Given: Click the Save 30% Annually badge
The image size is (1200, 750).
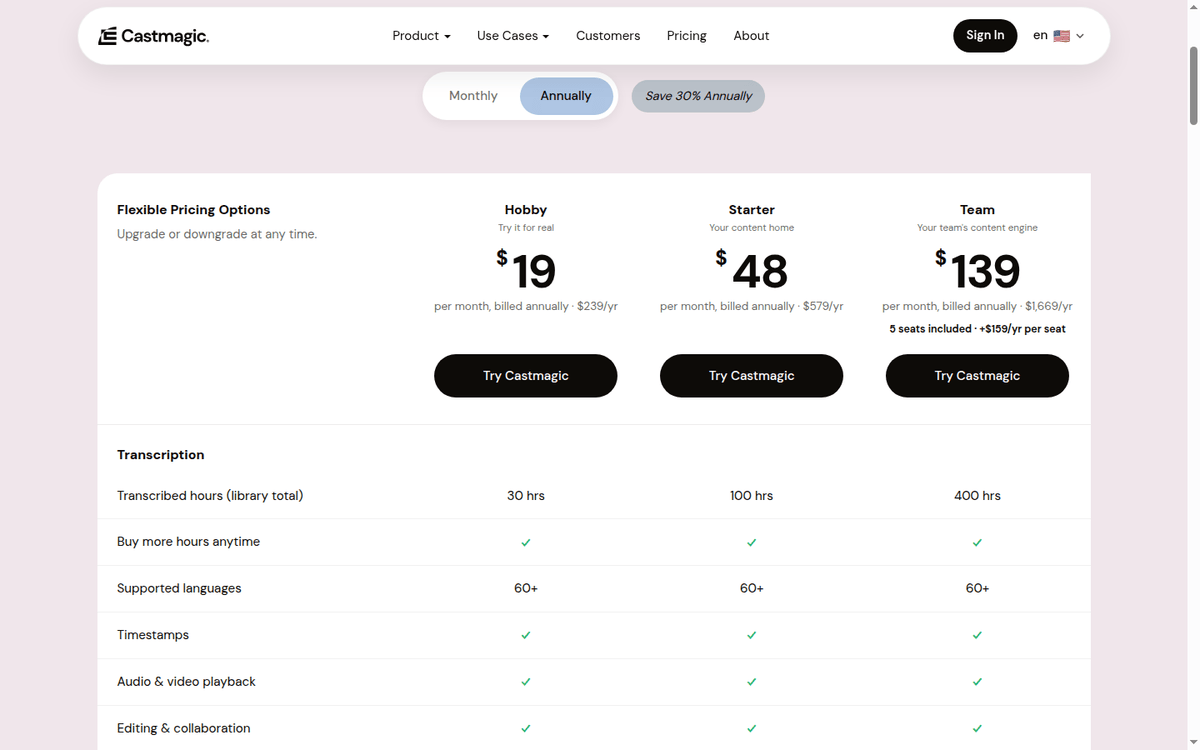Looking at the screenshot, I should point(698,96).
